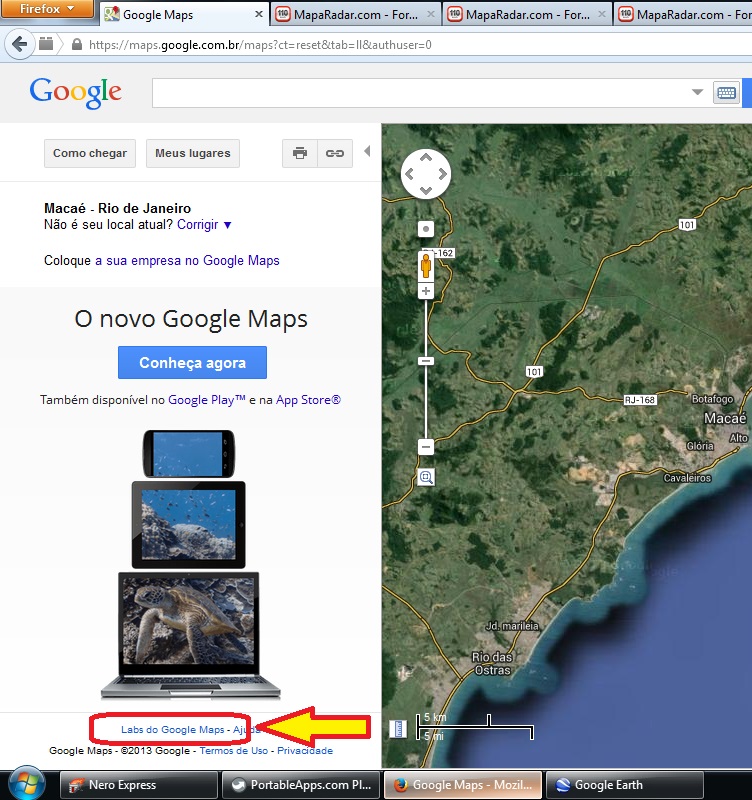Open Nero Express from the taskbar

139,785
